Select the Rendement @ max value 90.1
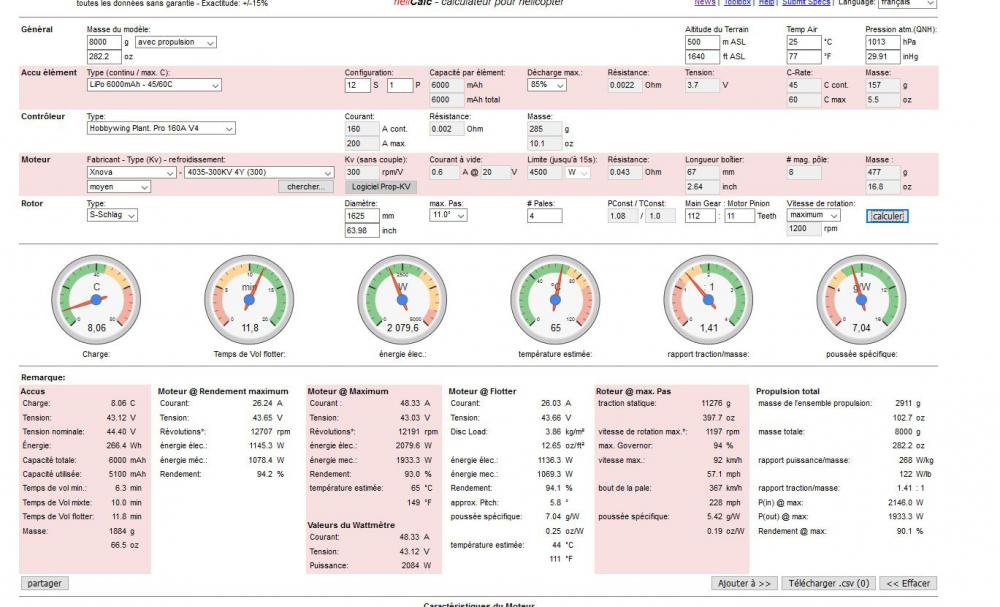This screenshot has height=607, width=1000. coord(904,531)
